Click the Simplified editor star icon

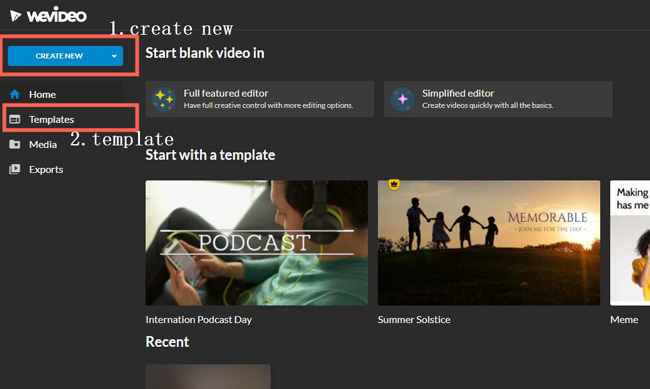(402, 100)
